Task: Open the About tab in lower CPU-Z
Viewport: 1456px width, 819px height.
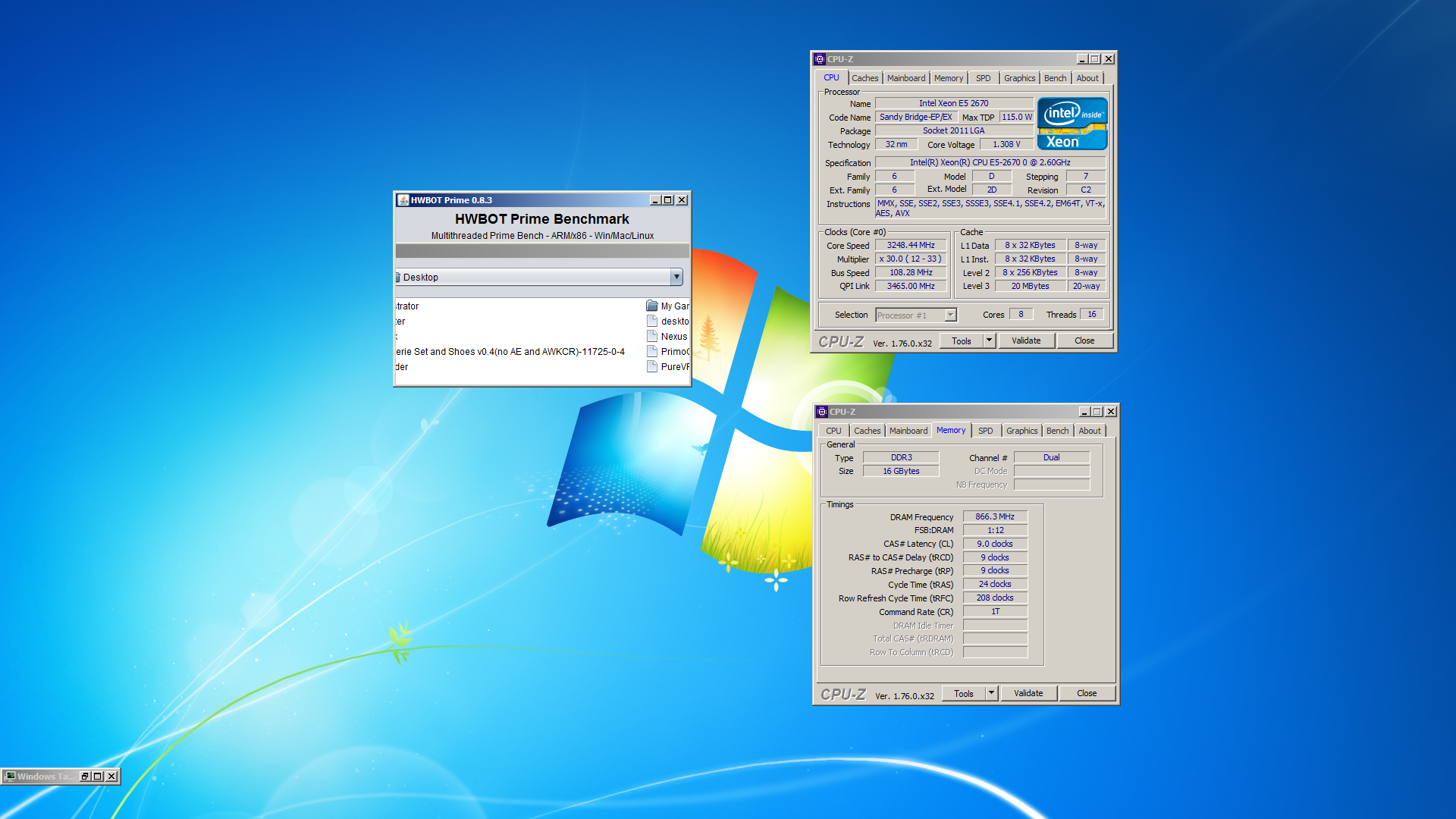Action: click(1090, 431)
